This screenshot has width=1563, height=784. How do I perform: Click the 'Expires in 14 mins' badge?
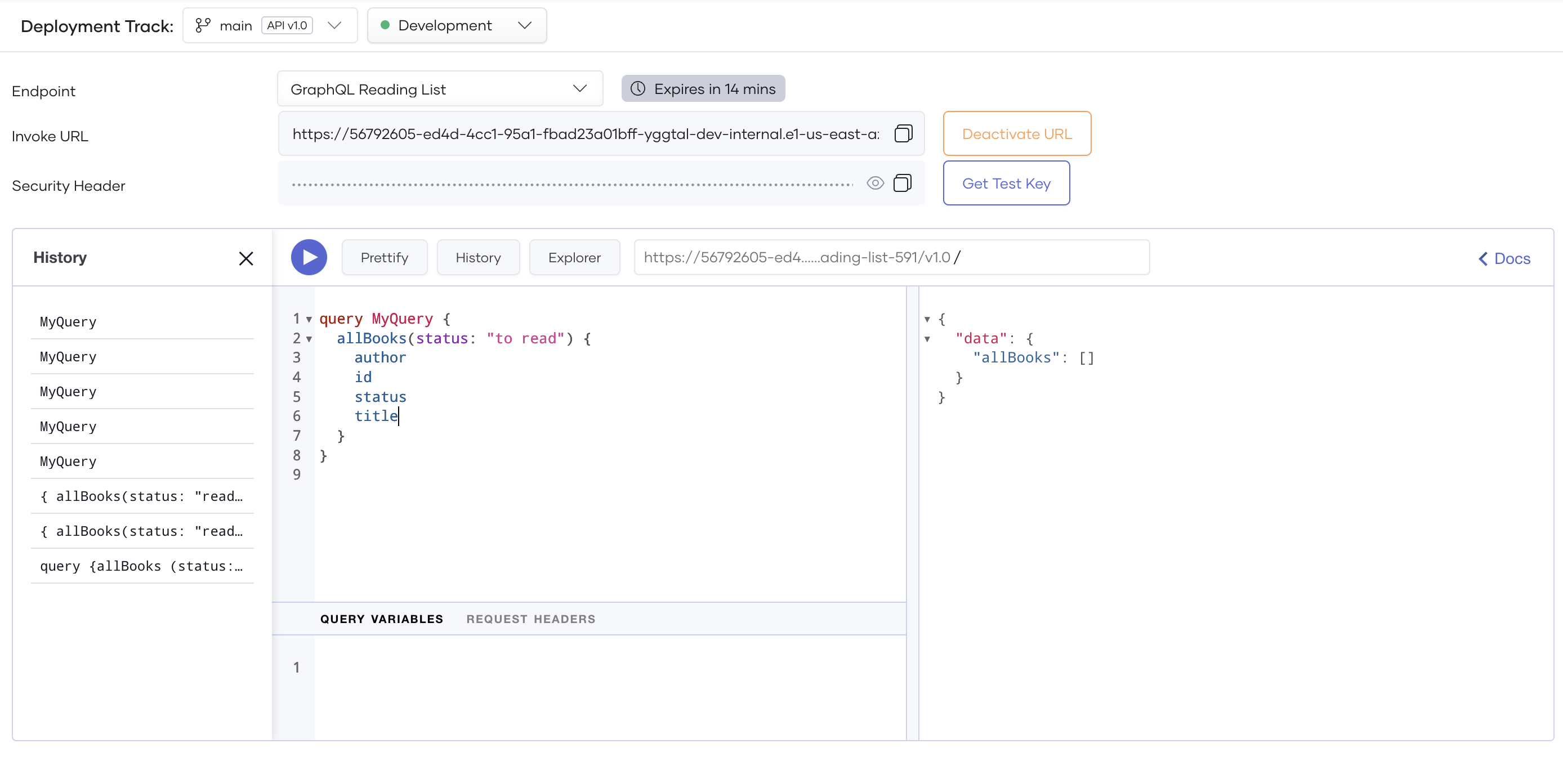(703, 88)
